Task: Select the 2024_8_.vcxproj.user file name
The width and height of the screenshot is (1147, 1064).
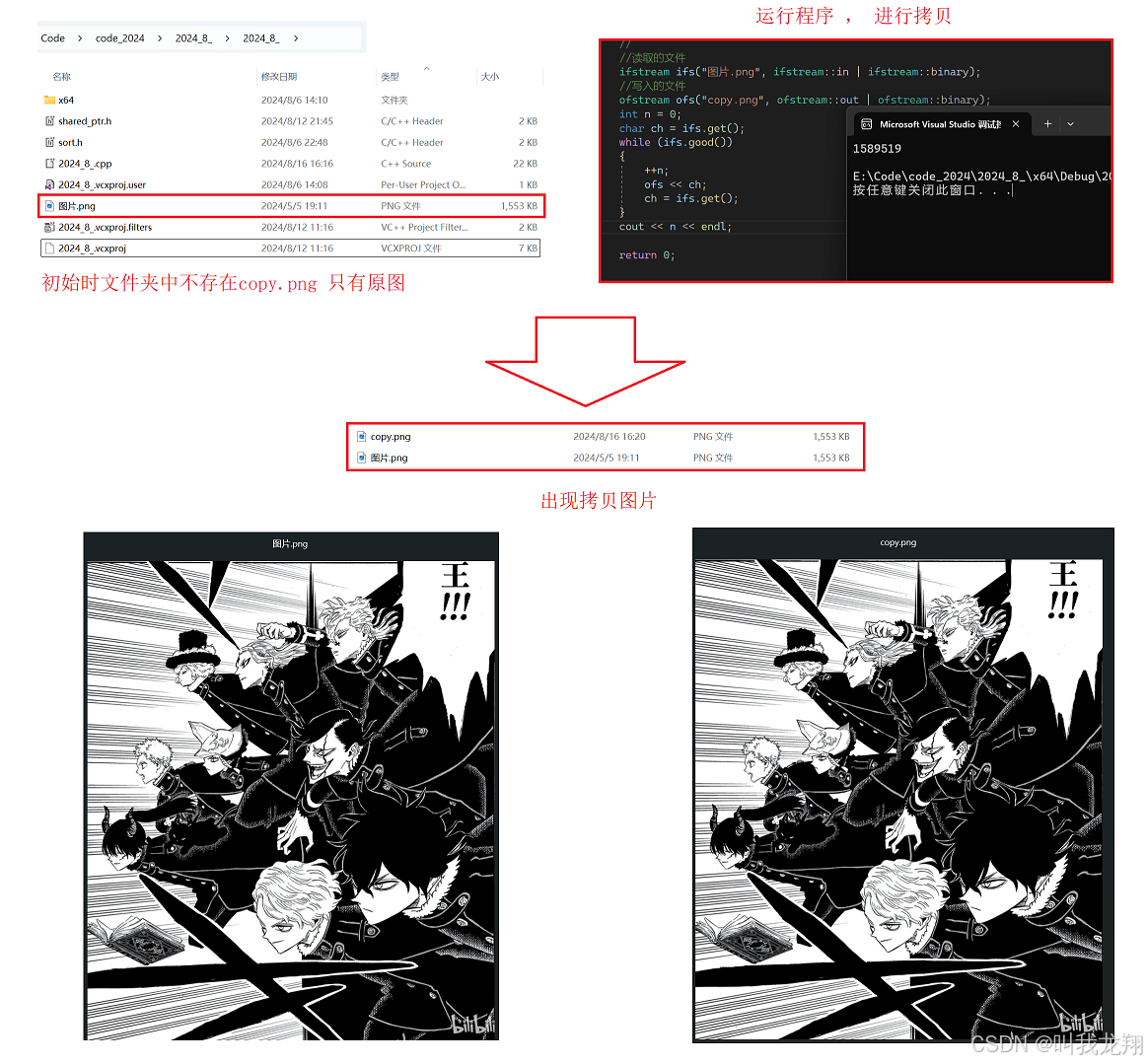Action: [102, 185]
